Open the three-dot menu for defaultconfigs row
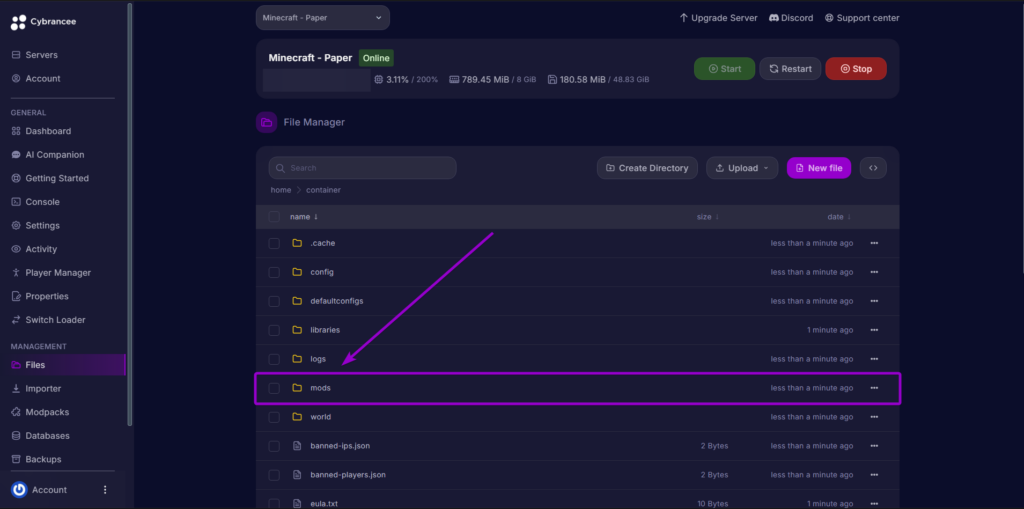Viewport: 1024px width, 509px height. (874, 301)
